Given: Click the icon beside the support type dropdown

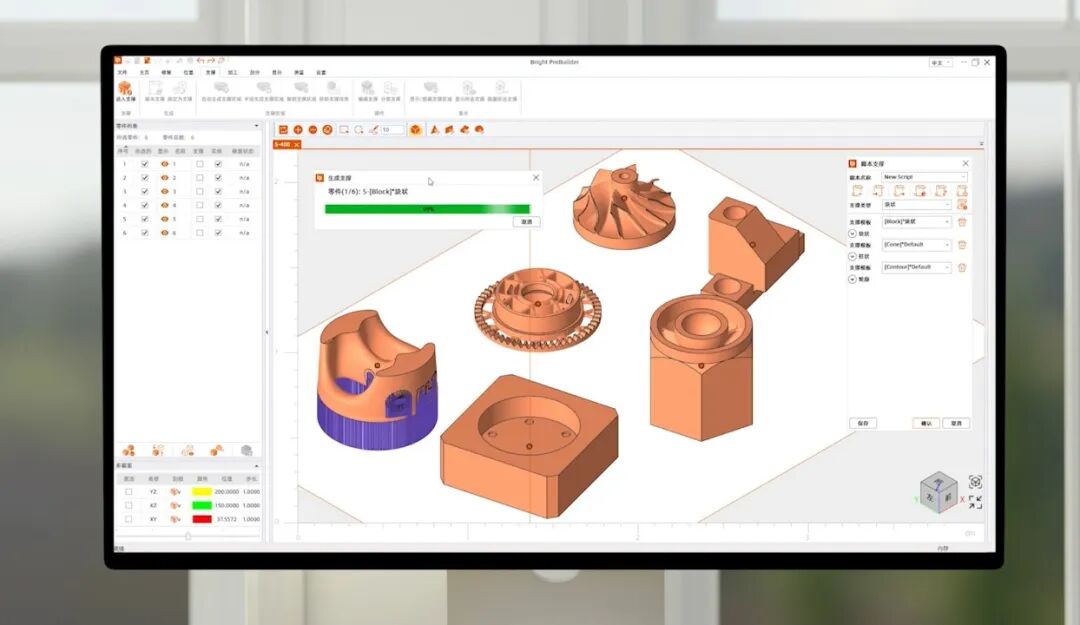Looking at the screenshot, I should point(962,205).
